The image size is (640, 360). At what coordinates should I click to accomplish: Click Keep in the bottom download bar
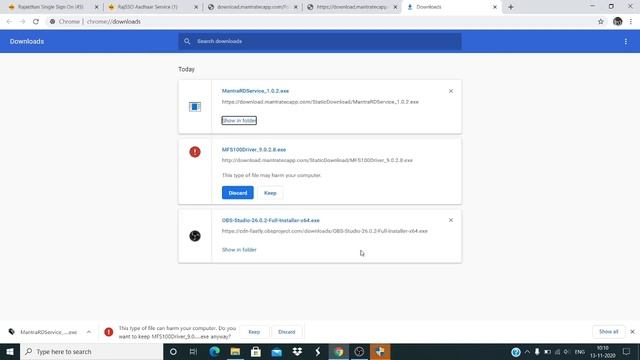click(254, 332)
